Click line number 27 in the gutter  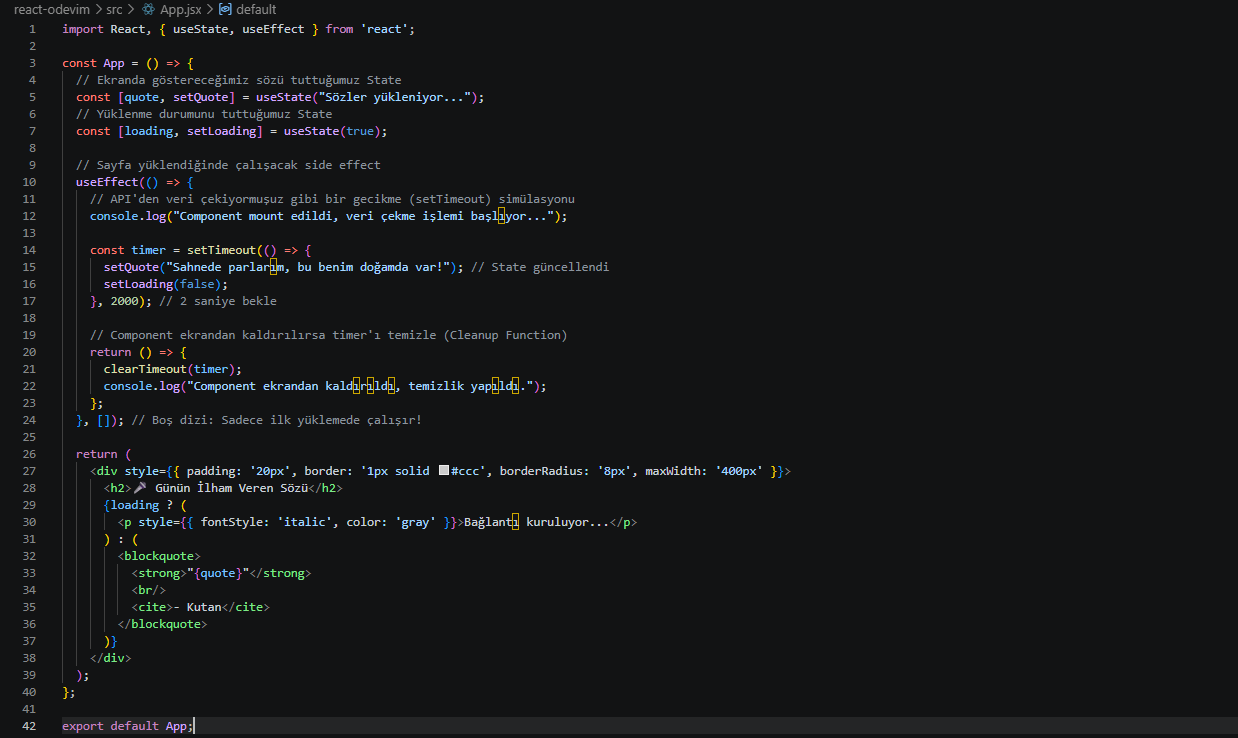coord(29,471)
